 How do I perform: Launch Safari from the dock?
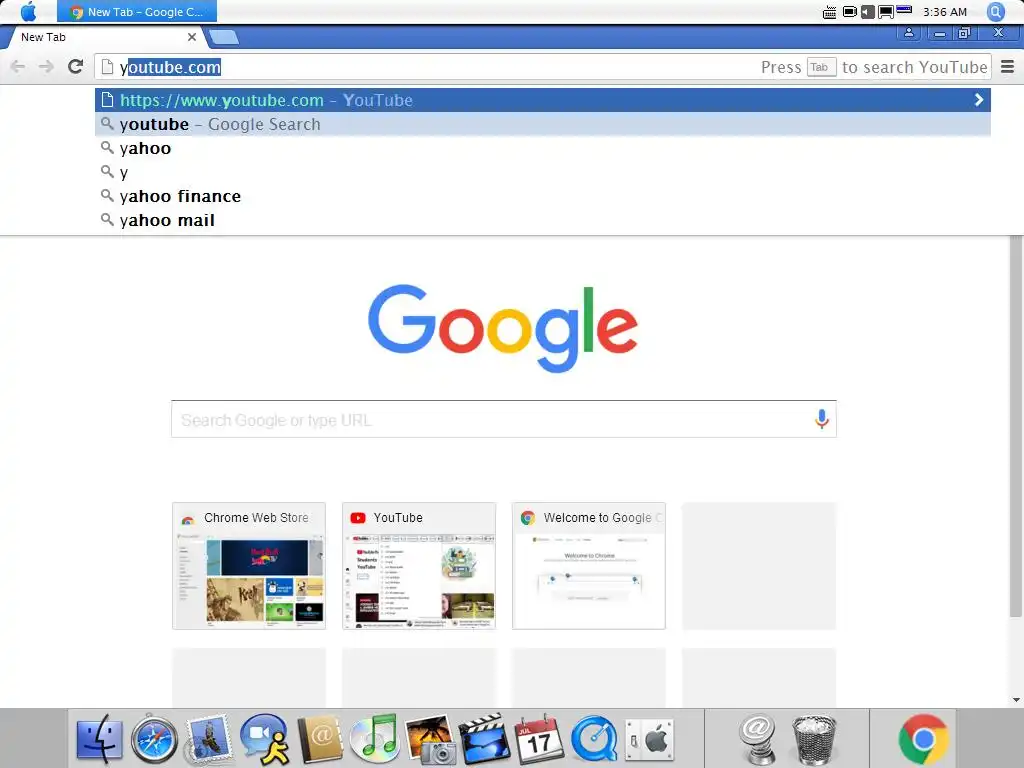(x=154, y=740)
